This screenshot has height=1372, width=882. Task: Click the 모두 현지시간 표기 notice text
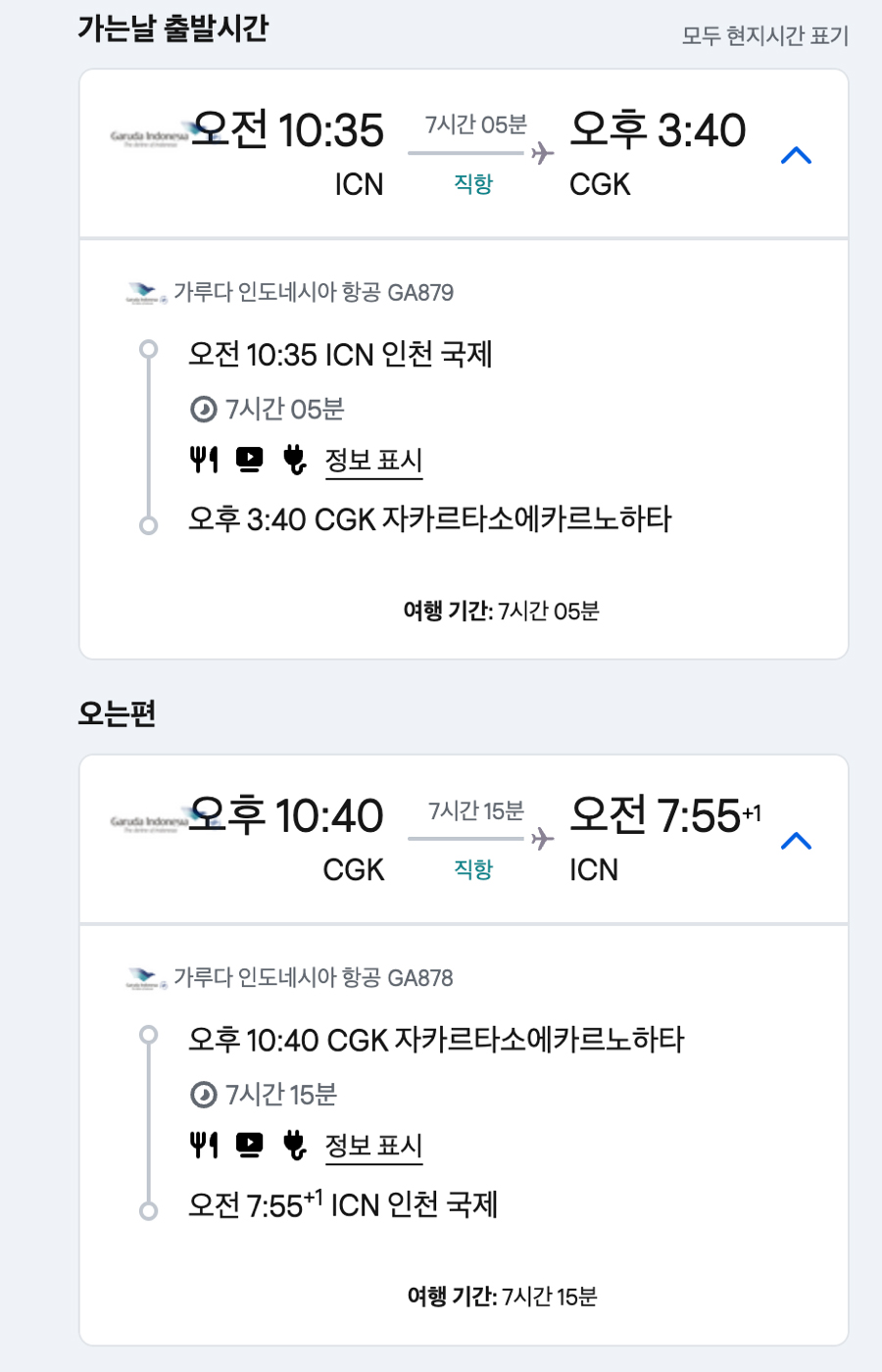pos(764,36)
